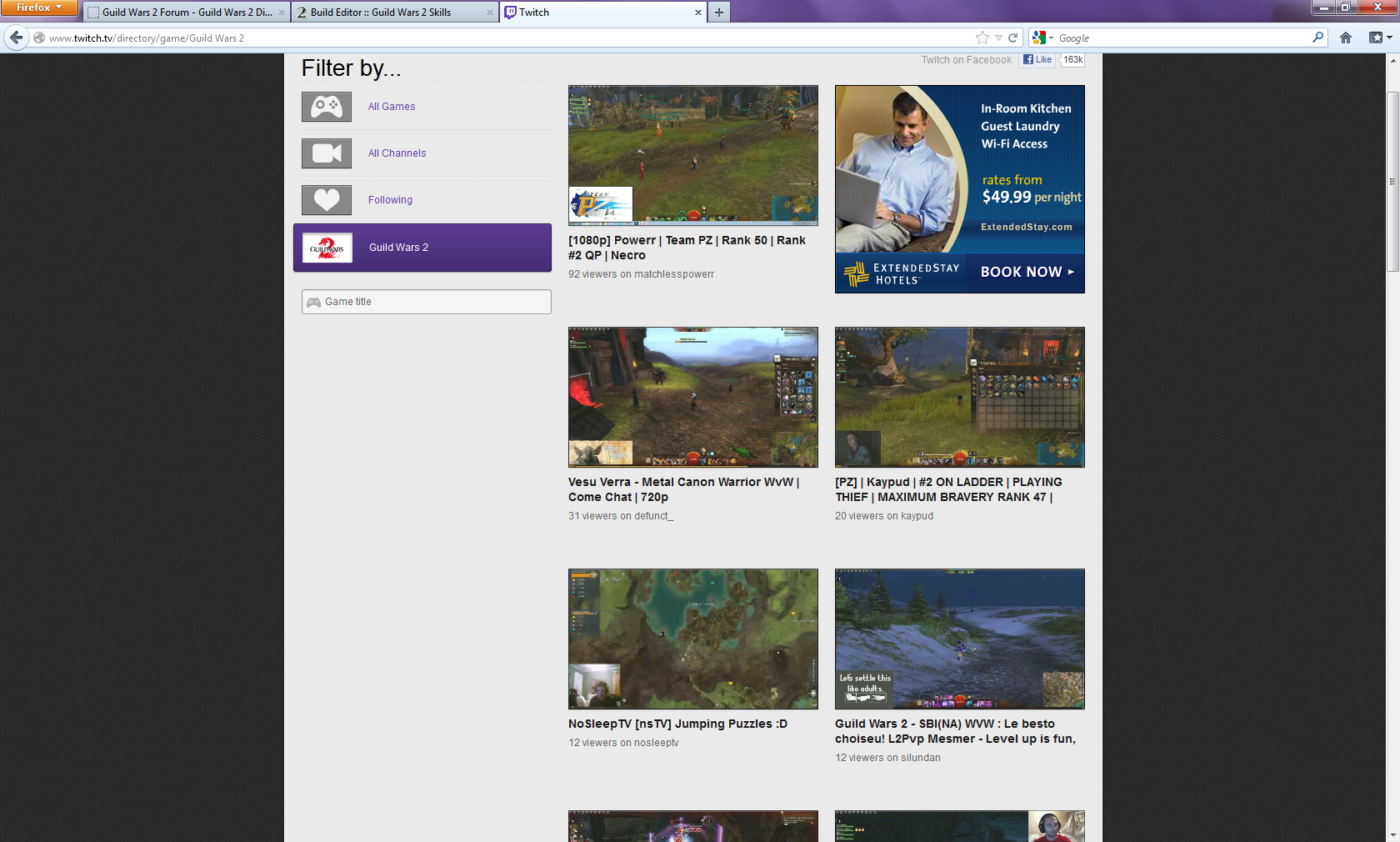Open the SBI(NA) WvW Mesmer stream thumbnail
Viewport: 1400px width, 842px height.
(960, 639)
